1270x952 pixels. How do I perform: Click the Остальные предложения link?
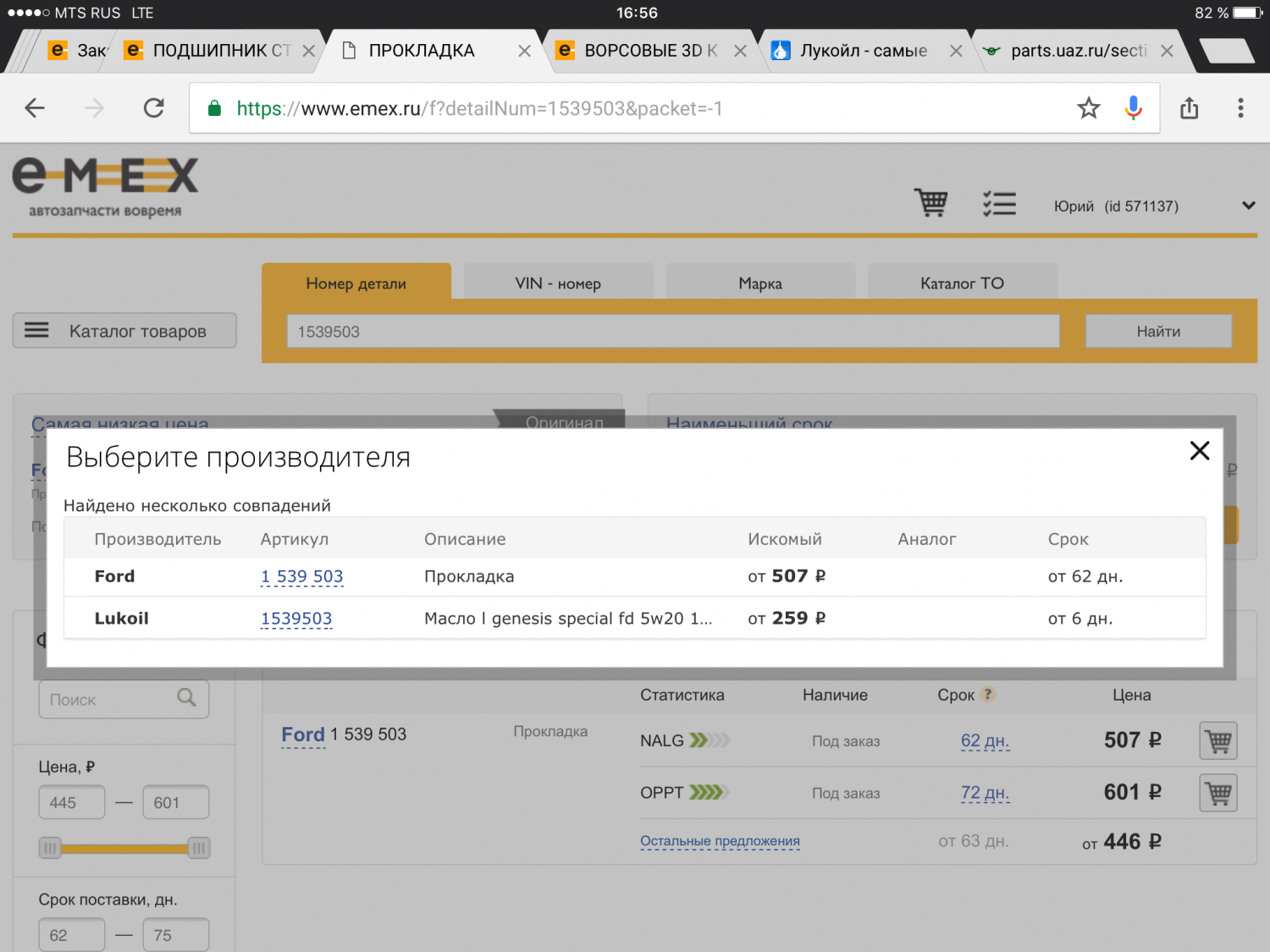(x=720, y=841)
